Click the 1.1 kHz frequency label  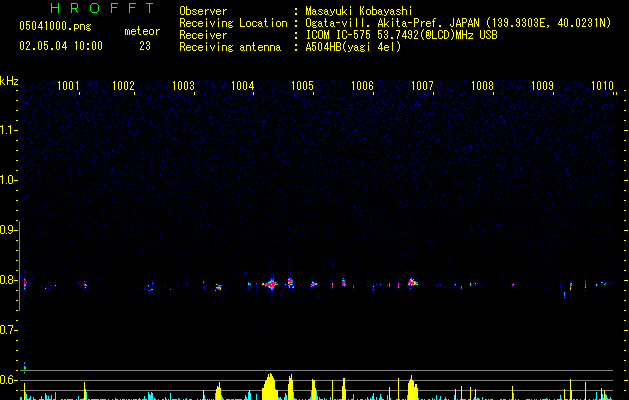[8, 130]
